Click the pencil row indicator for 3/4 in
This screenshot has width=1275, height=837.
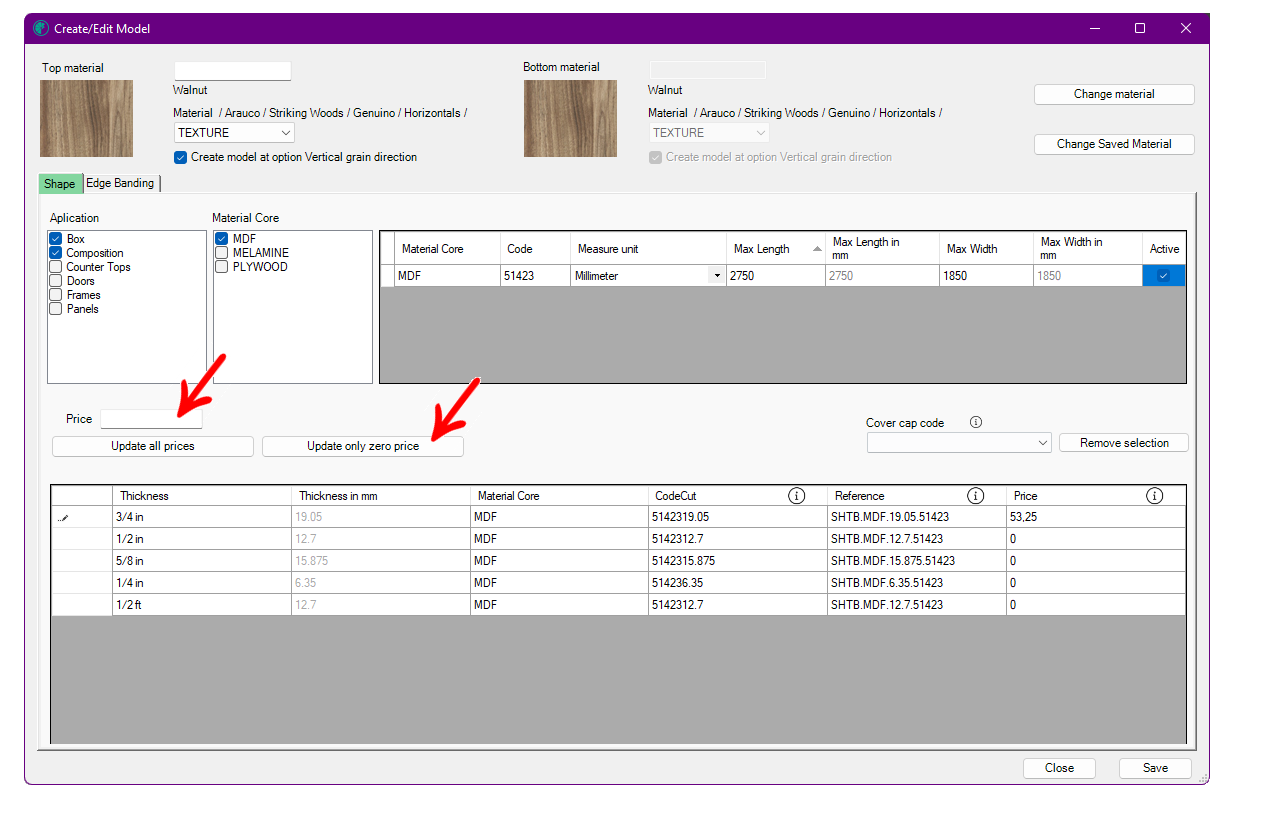[x=64, y=518]
